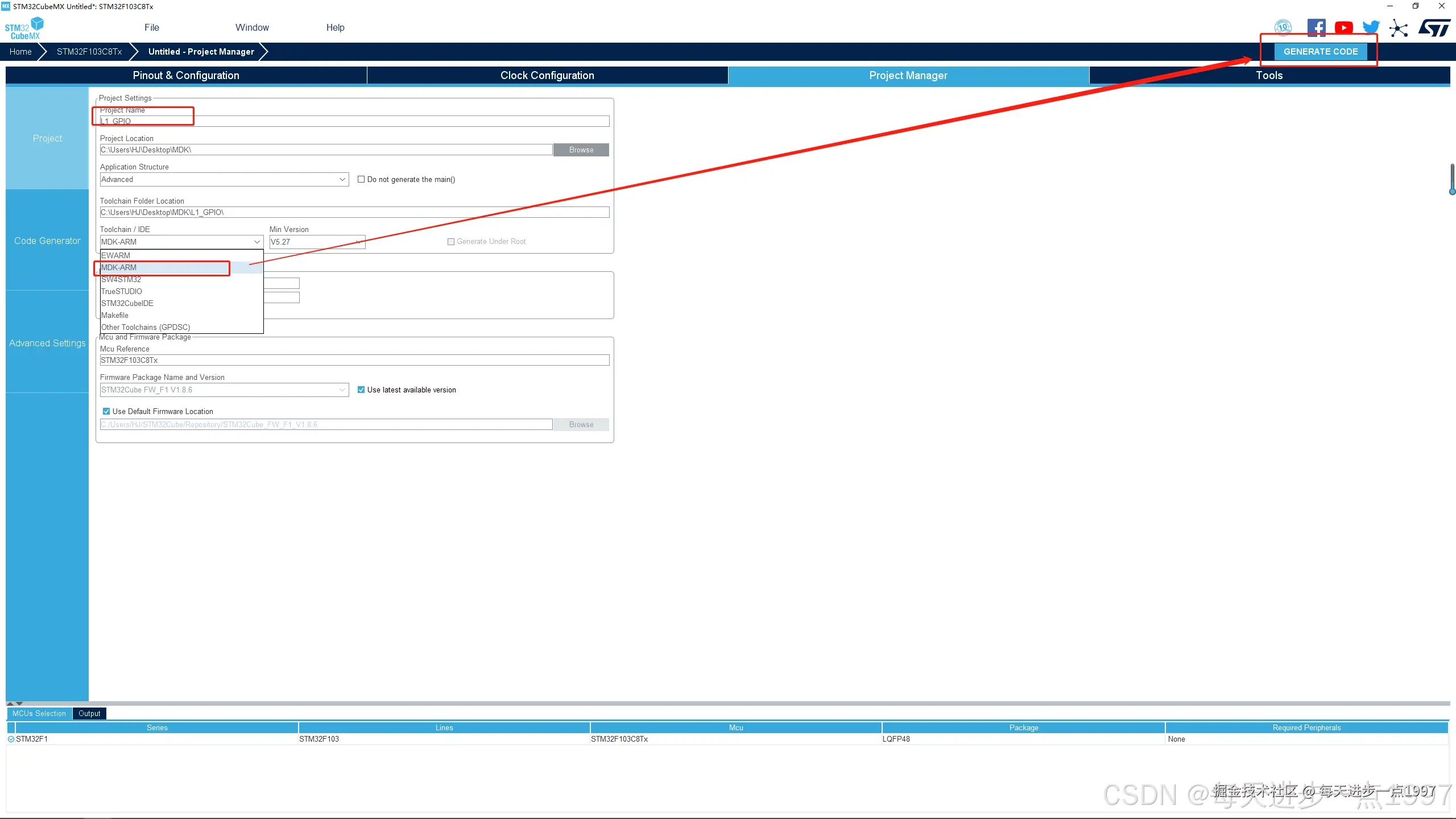1456x819 pixels.
Task: Click the STM32F1 series row check icon
Action: pos(11,739)
